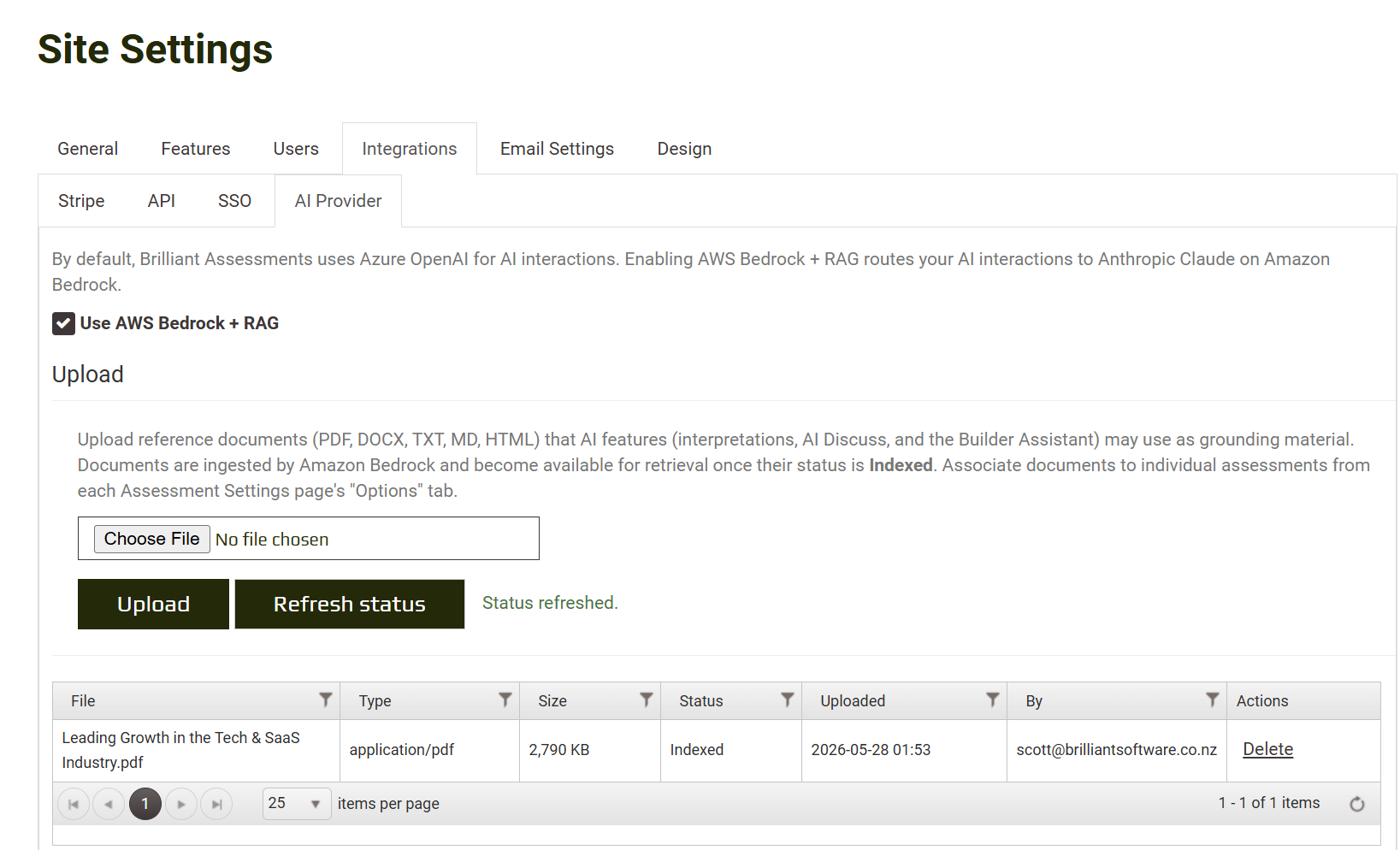Uncheck Use AWS Bedrock + RAG

point(63,323)
